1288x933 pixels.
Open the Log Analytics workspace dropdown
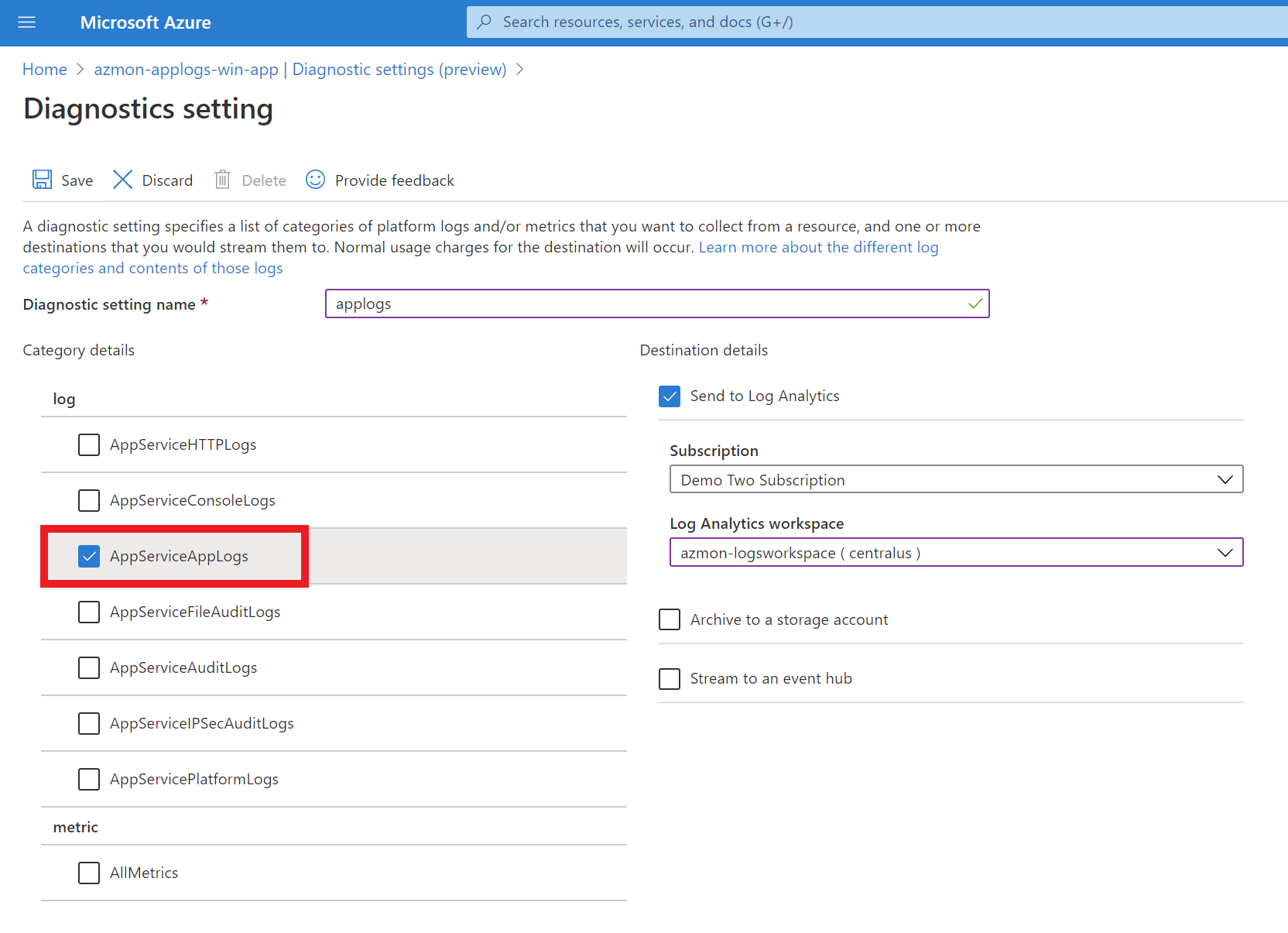tap(1225, 552)
